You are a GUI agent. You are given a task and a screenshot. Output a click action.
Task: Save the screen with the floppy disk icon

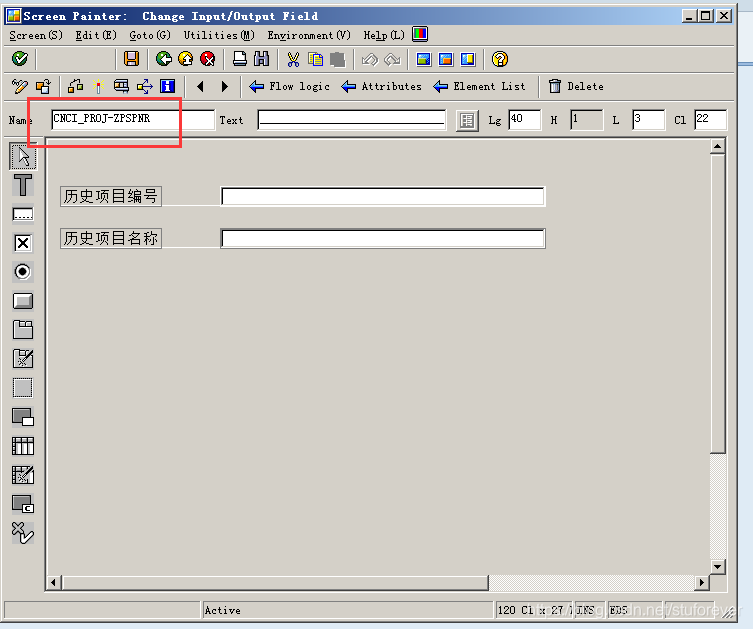[x=131, y=59]
